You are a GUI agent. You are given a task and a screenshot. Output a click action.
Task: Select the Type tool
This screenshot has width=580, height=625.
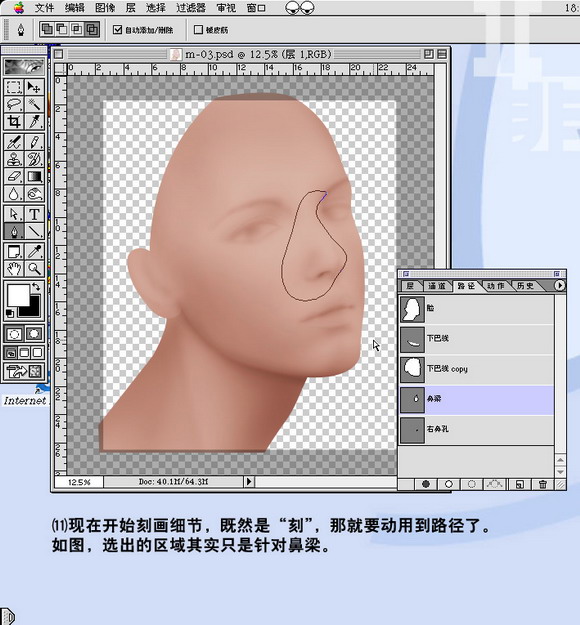coord(34,214)
